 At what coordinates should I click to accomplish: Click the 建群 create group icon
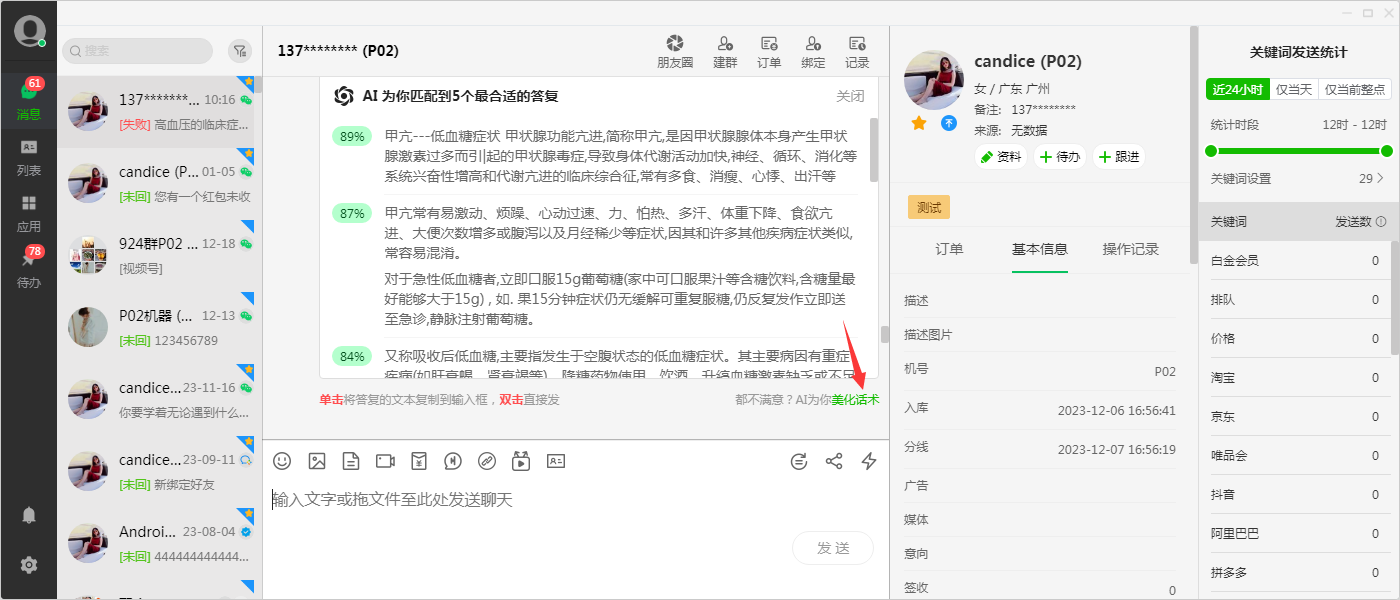tap(725, 51)
